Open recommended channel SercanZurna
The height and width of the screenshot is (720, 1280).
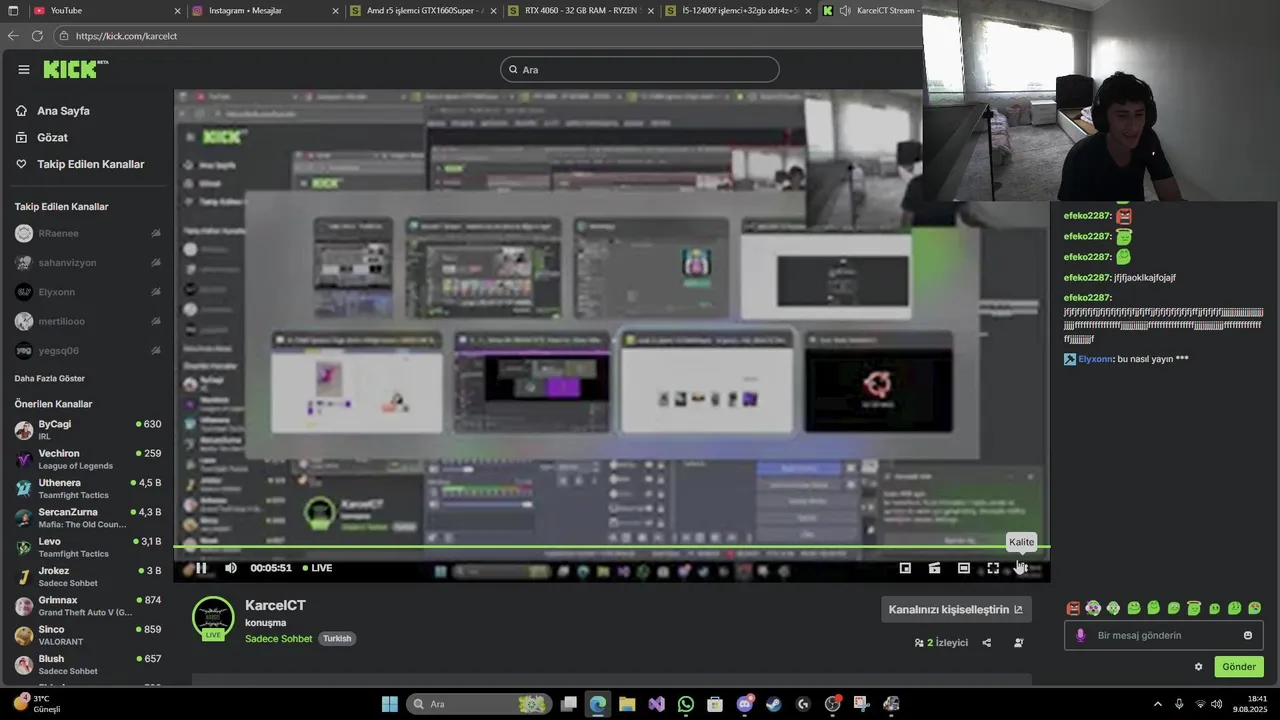click(x=88, y=518)
